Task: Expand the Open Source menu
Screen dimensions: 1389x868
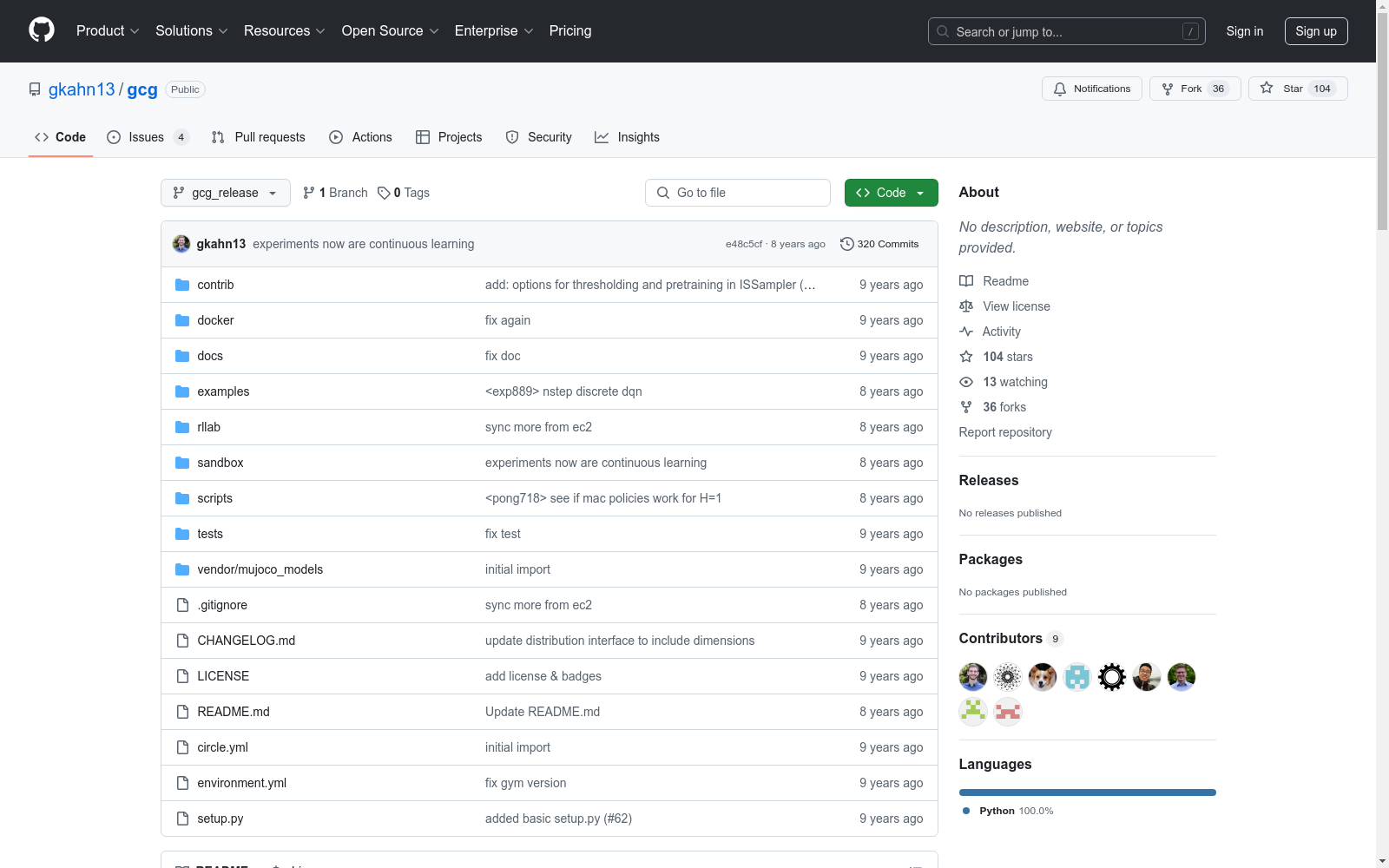Action: point(391,31)
